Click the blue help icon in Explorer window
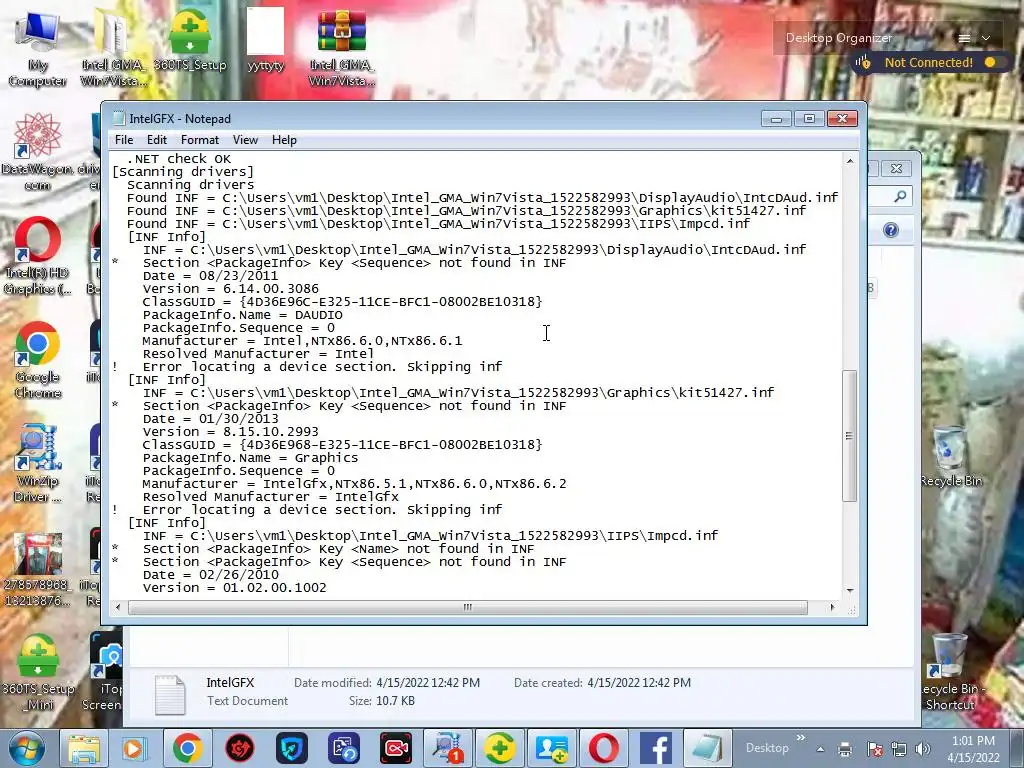Image resolution: width=1024 pixels, height=768 pixels. point(891,230)
